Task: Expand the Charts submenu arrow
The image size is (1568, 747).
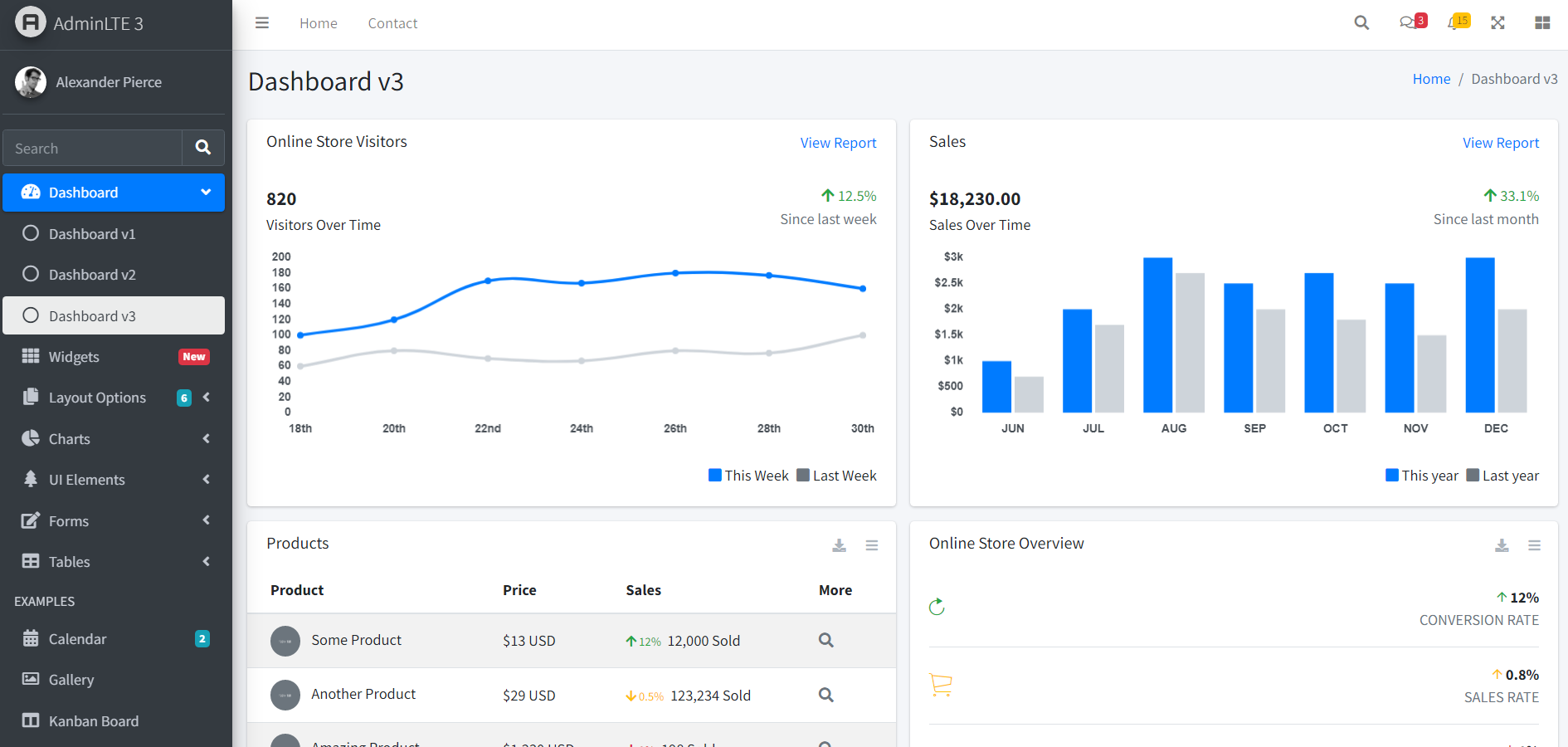Action: tap(206, 438)
